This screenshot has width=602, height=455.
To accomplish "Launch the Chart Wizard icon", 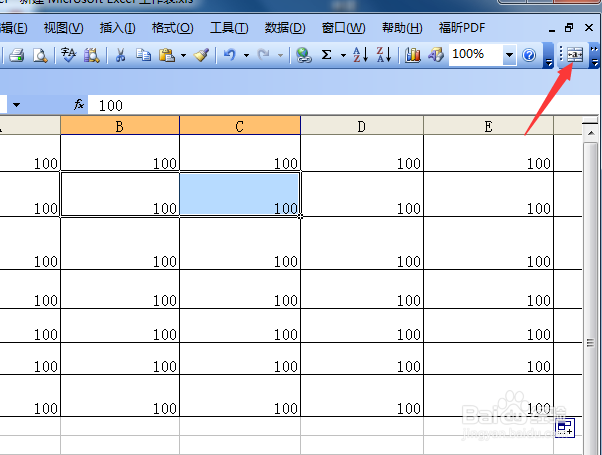I will (x=412, y=55).
